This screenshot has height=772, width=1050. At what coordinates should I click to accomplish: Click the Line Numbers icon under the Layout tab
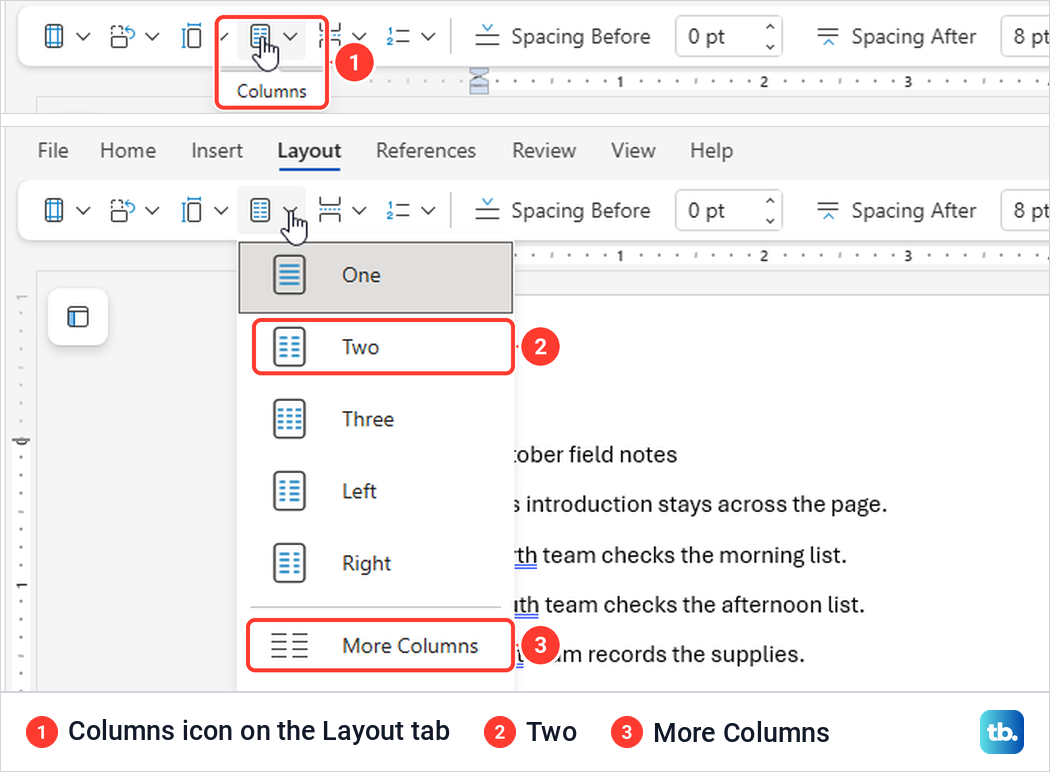[398, 211]
